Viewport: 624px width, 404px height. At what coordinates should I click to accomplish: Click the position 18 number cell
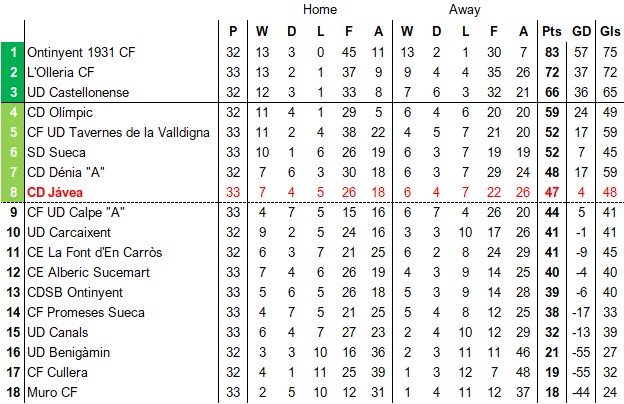coord(14,392)
